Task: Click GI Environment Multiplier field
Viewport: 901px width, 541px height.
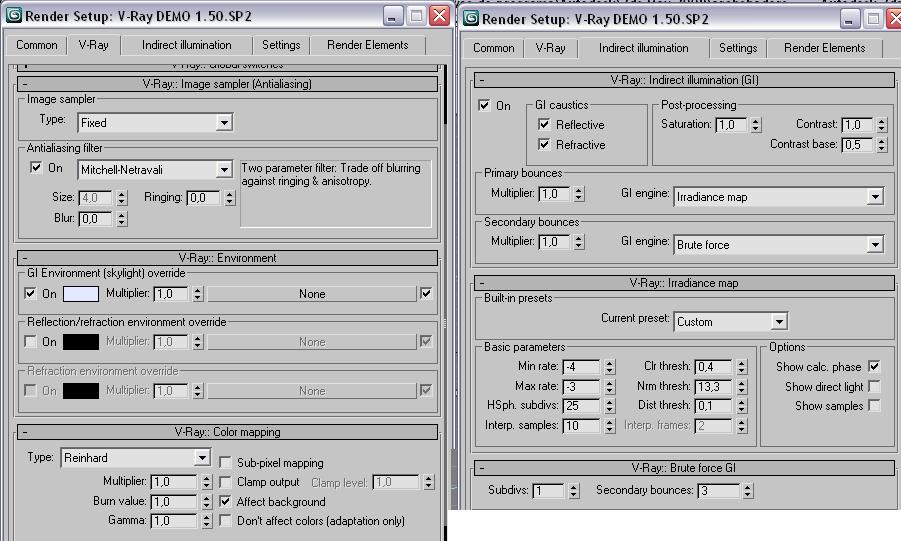Action: click(172, 294)
